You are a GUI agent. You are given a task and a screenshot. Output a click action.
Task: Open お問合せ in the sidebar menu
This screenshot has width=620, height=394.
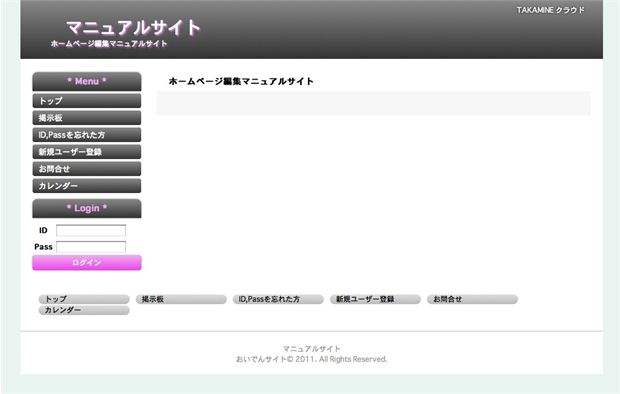coord(87,169)
